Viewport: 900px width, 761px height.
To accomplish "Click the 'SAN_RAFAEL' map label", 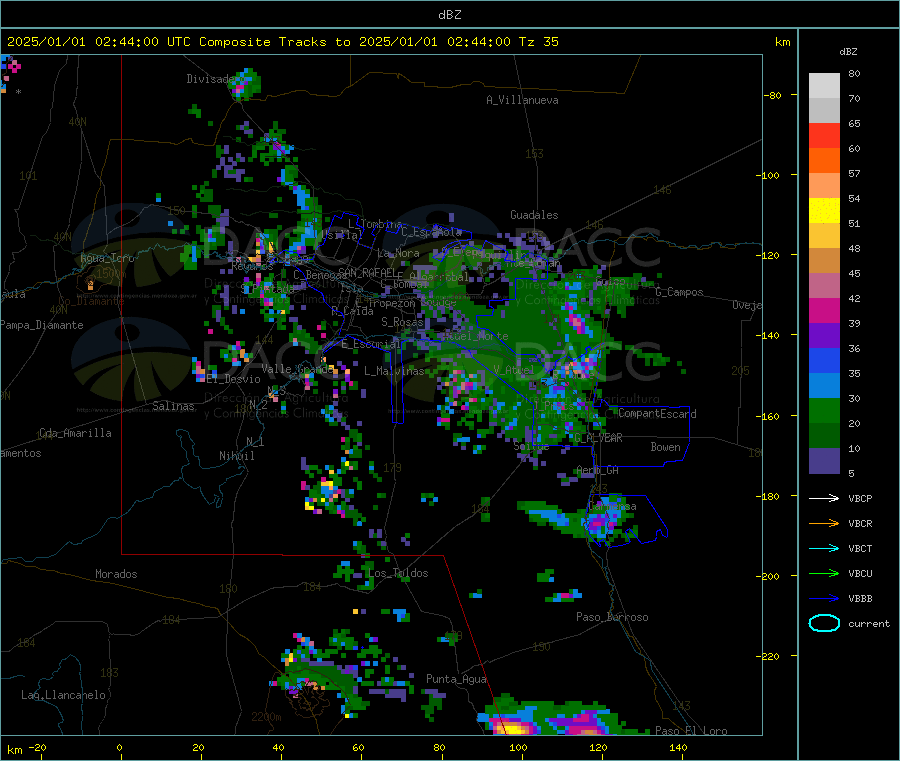I will [x=367, y=273].
